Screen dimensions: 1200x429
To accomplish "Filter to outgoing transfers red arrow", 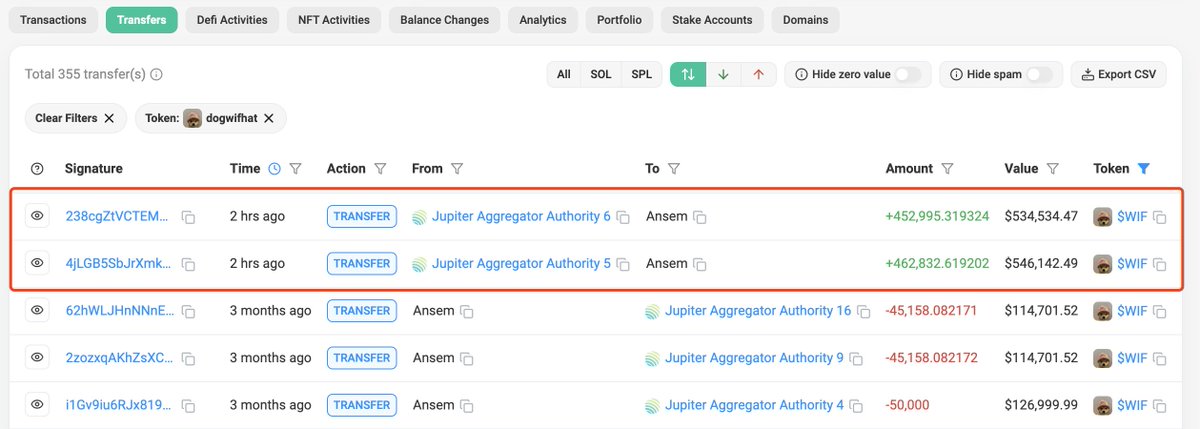I will click(759, 74).
